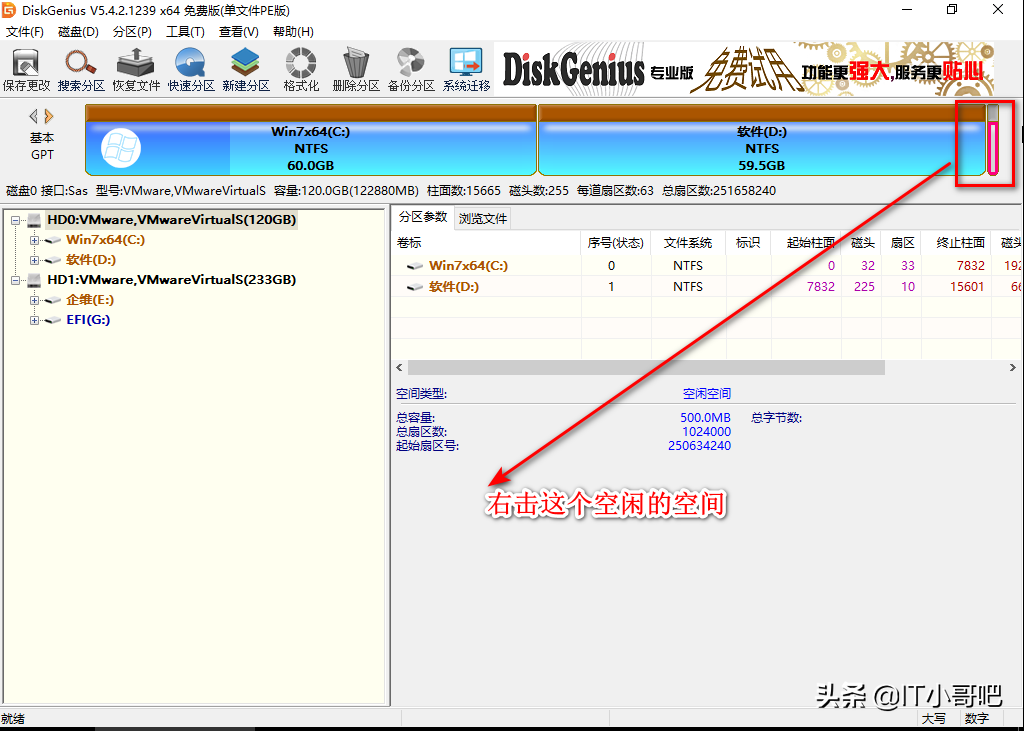Click the ending cylinder value 15601
Viewport: 1024px width, 731px height.
pos(967,287)
